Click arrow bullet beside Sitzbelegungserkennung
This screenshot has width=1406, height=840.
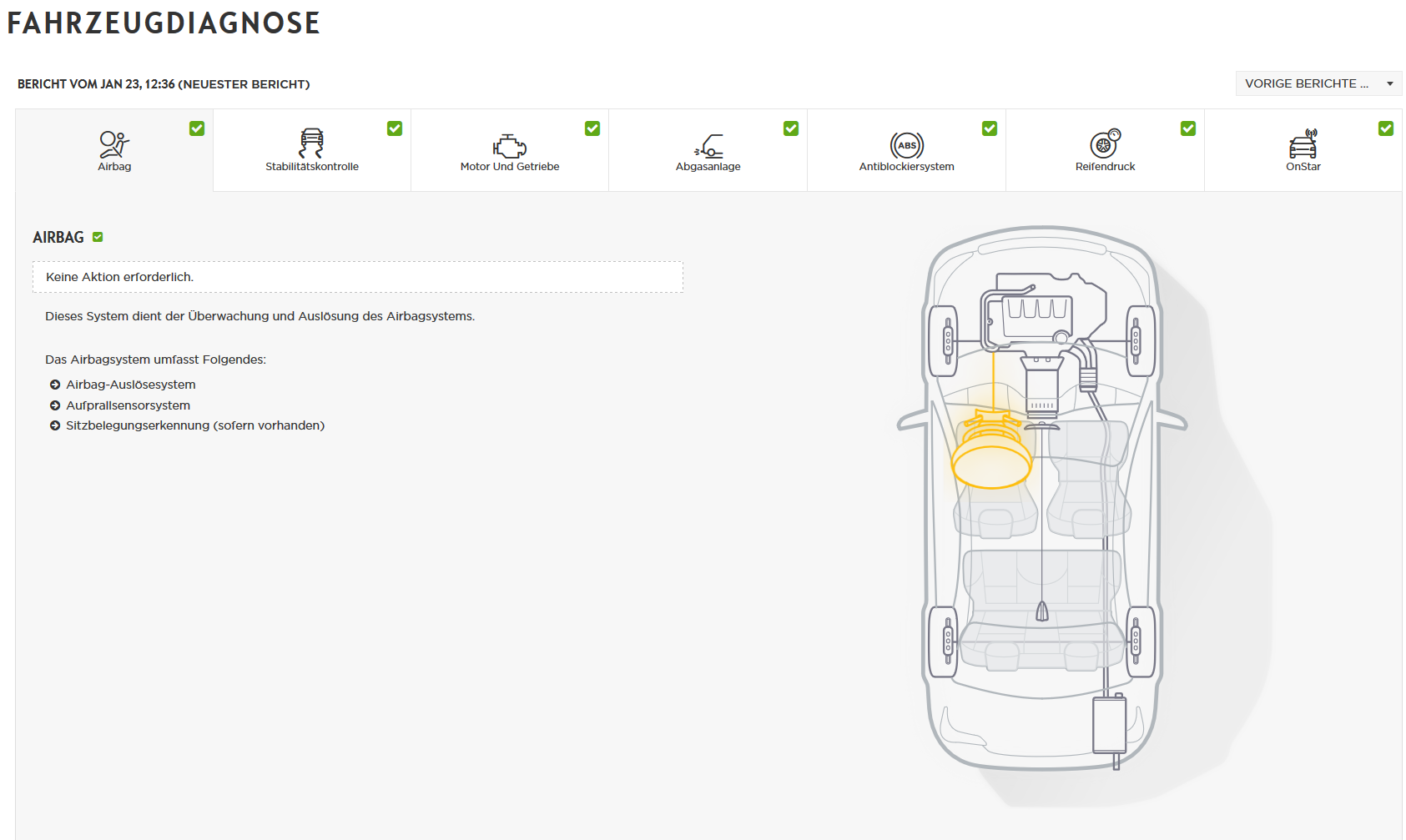coord(55,425)
